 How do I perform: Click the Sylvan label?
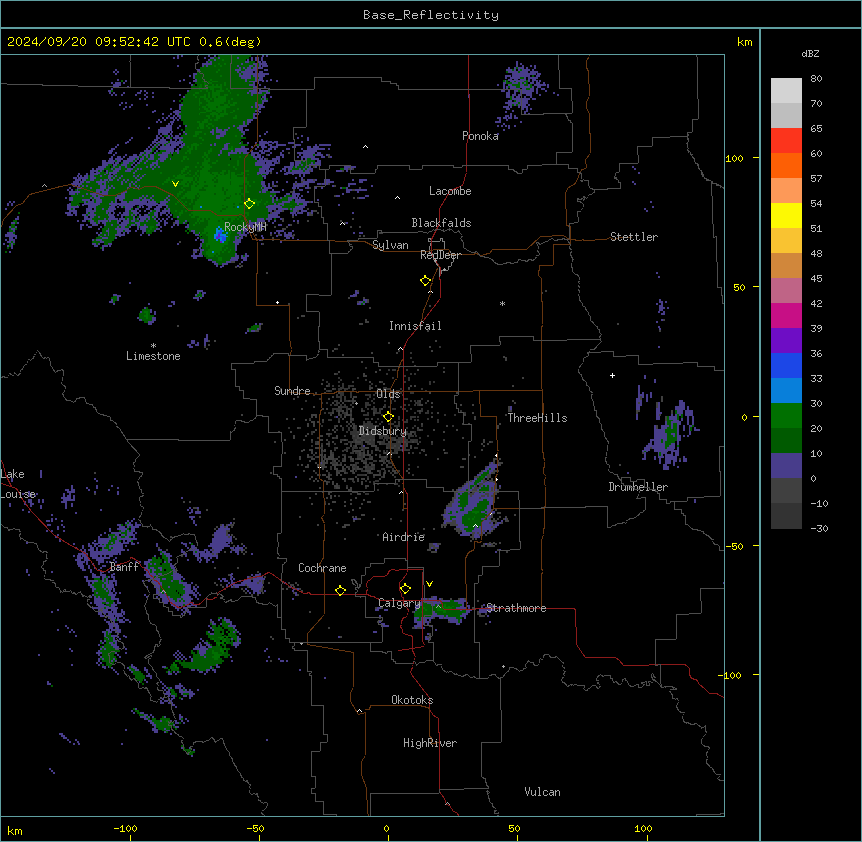[x=390, y=245]
